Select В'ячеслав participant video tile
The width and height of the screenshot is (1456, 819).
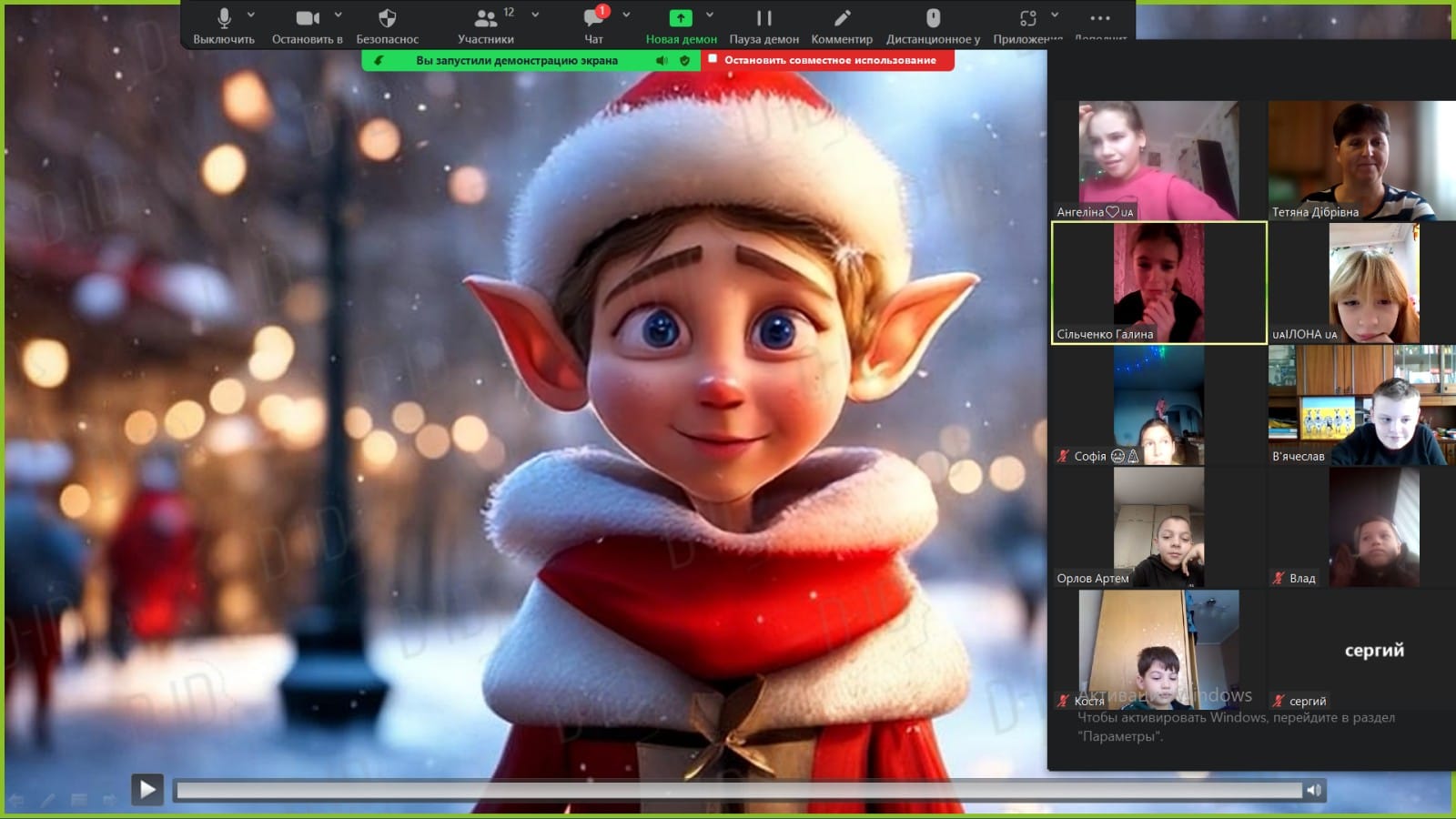click(x=1361, y=405)
